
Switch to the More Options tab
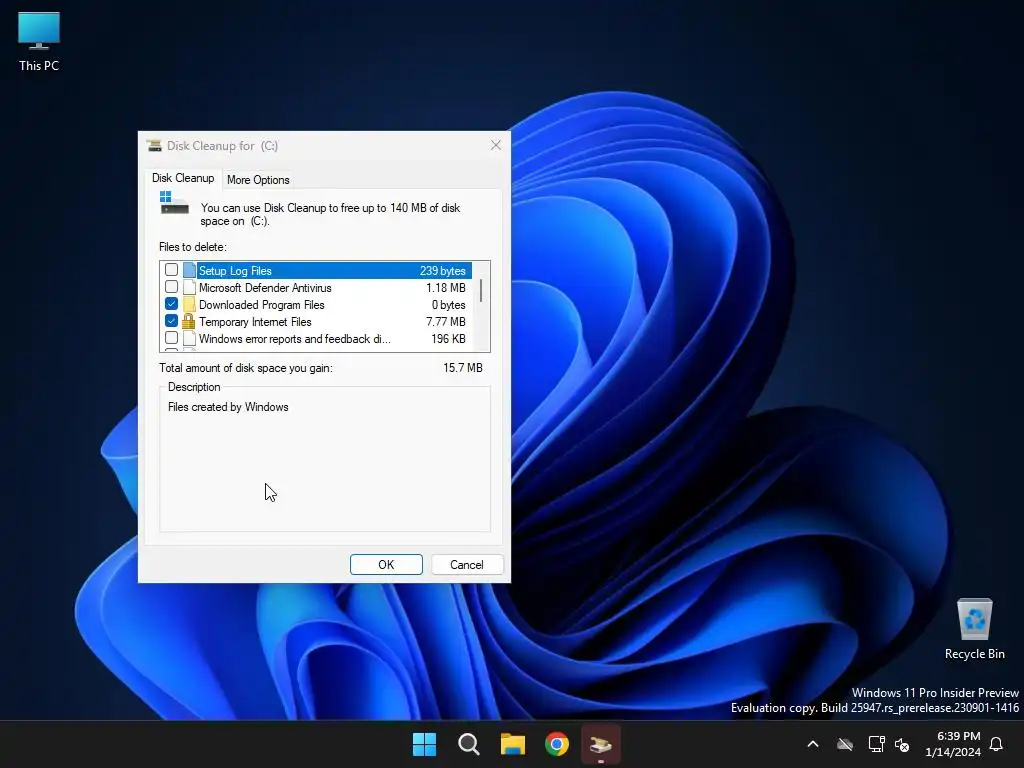pos(258,180)
